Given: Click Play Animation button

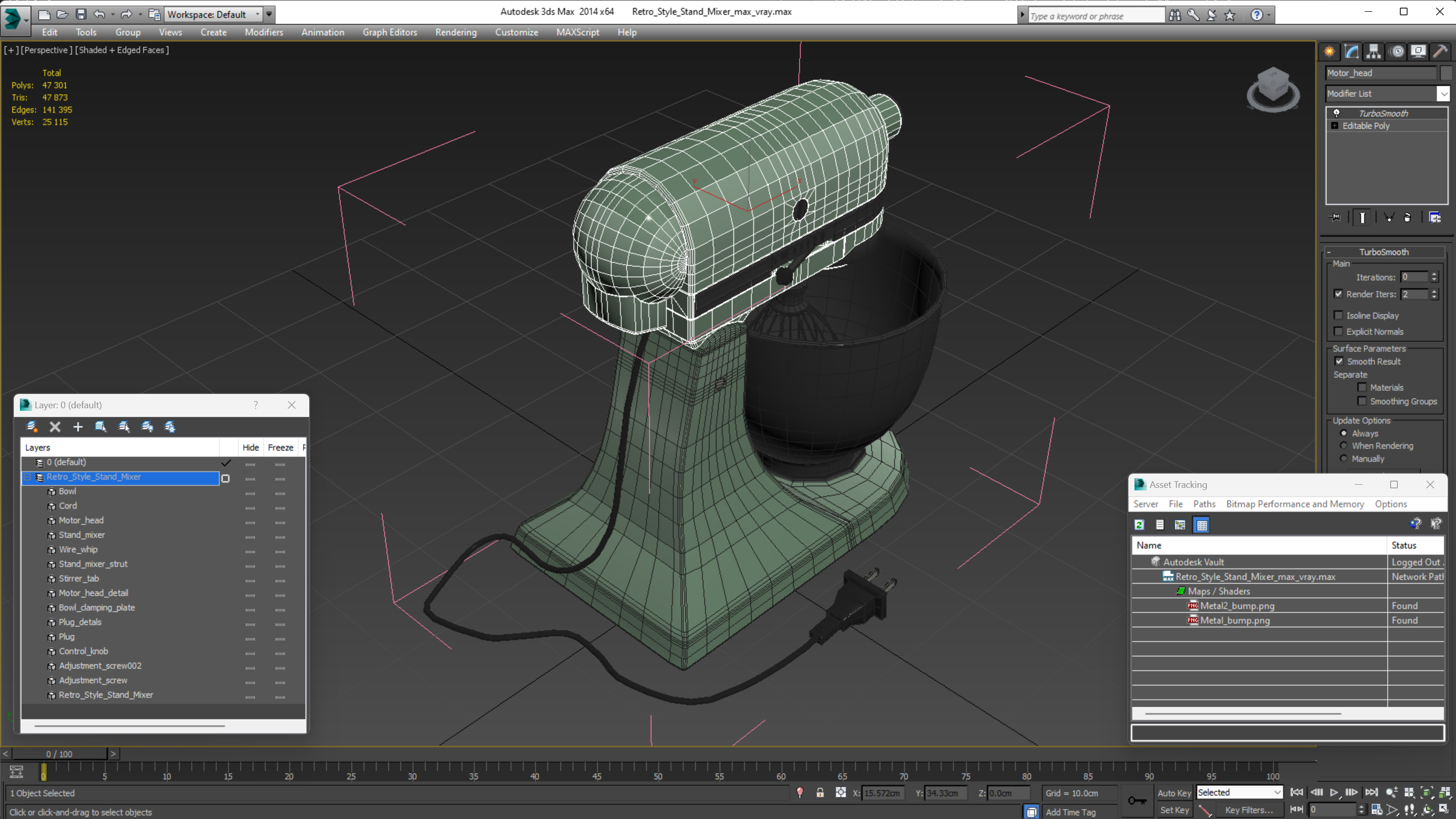Looking at the screenshot, I should pos(1334,792).
